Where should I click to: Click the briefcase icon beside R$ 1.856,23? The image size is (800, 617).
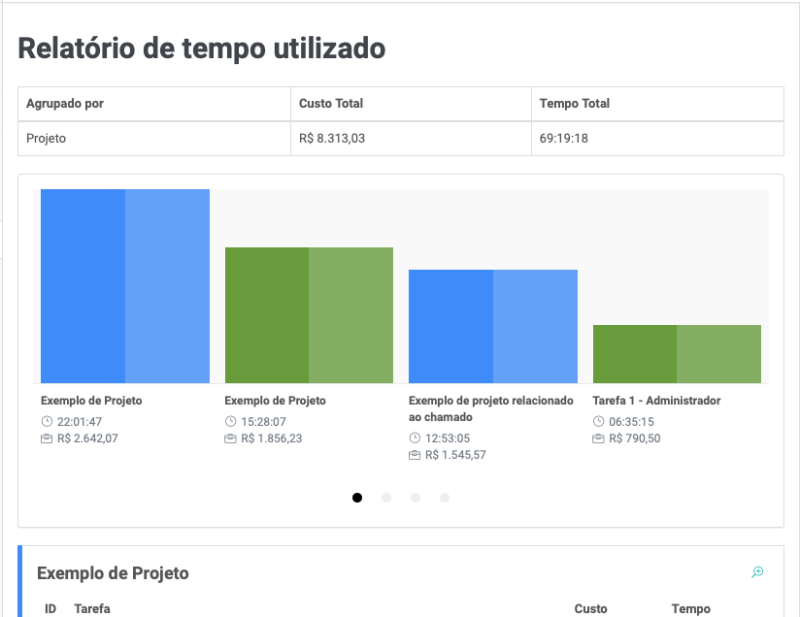click(231, 438)
